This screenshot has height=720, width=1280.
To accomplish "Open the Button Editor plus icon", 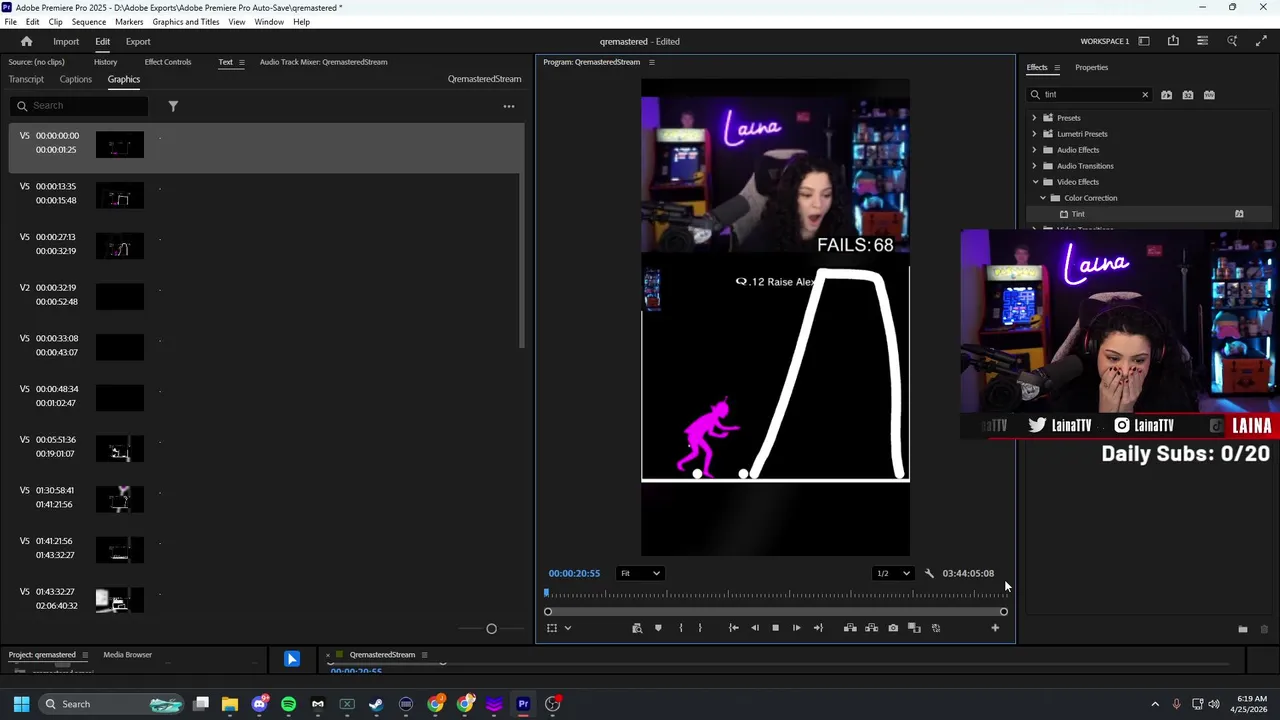I will coord(995,628).
